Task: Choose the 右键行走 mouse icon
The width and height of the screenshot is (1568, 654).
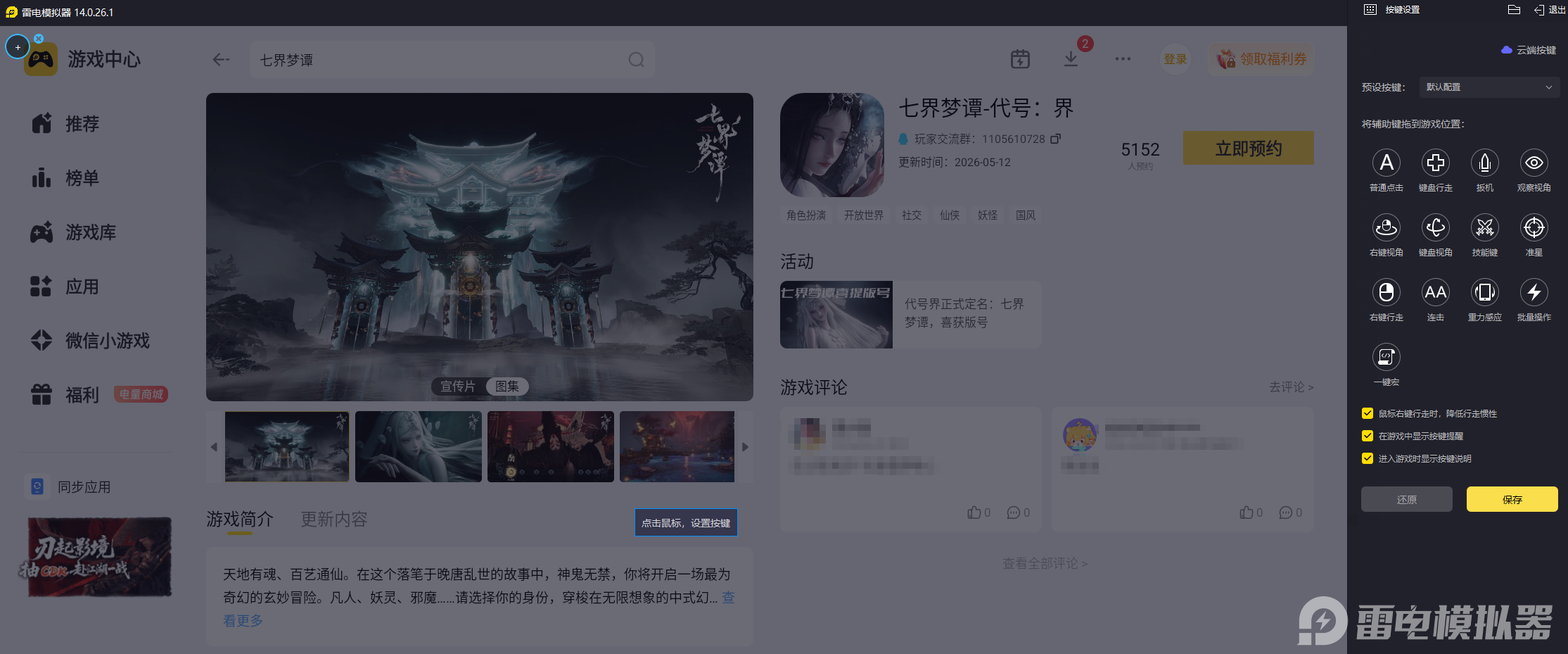Action: pos(1386,292)
